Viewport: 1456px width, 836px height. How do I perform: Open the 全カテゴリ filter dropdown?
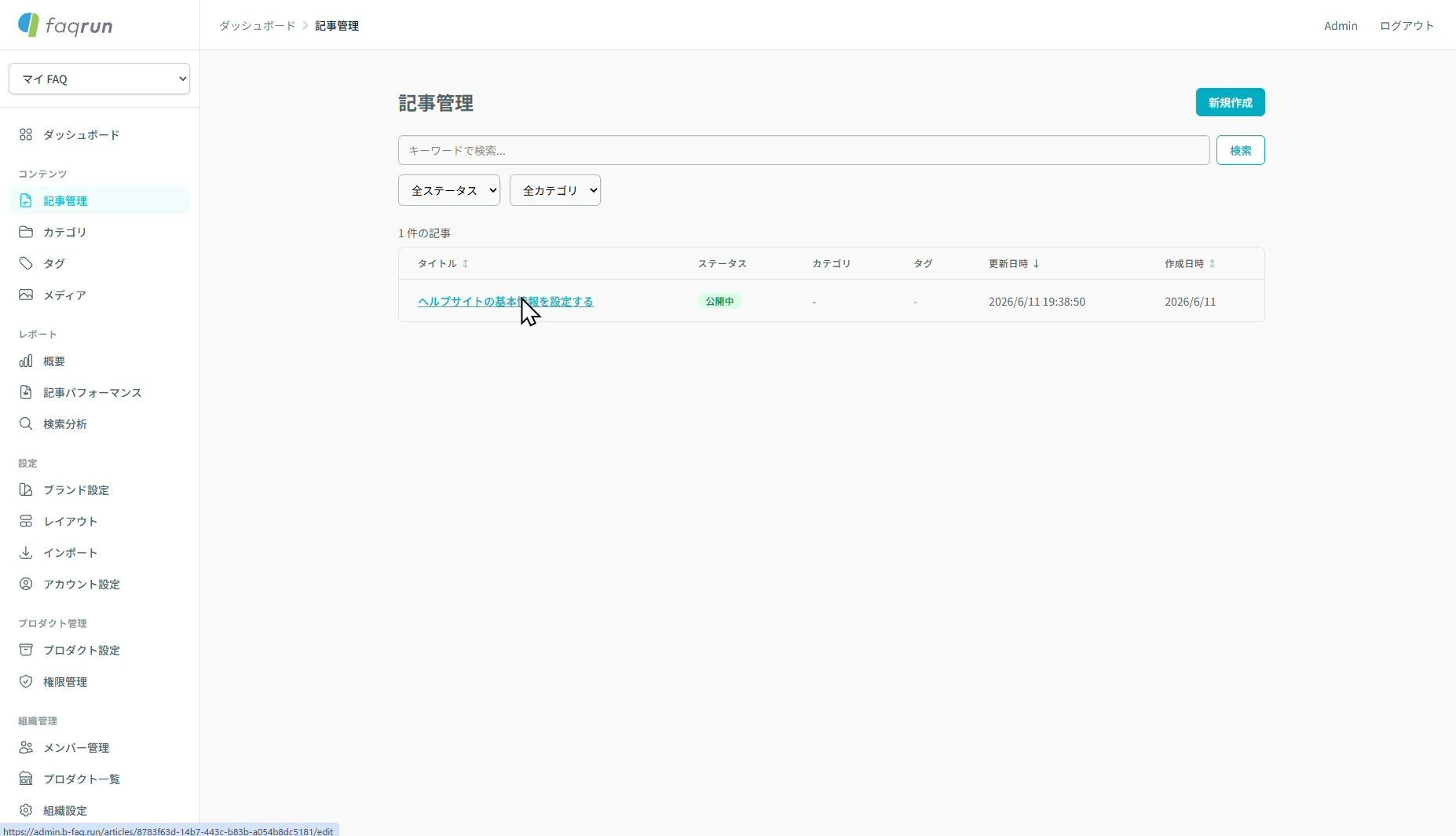click(x=555, y=190)
